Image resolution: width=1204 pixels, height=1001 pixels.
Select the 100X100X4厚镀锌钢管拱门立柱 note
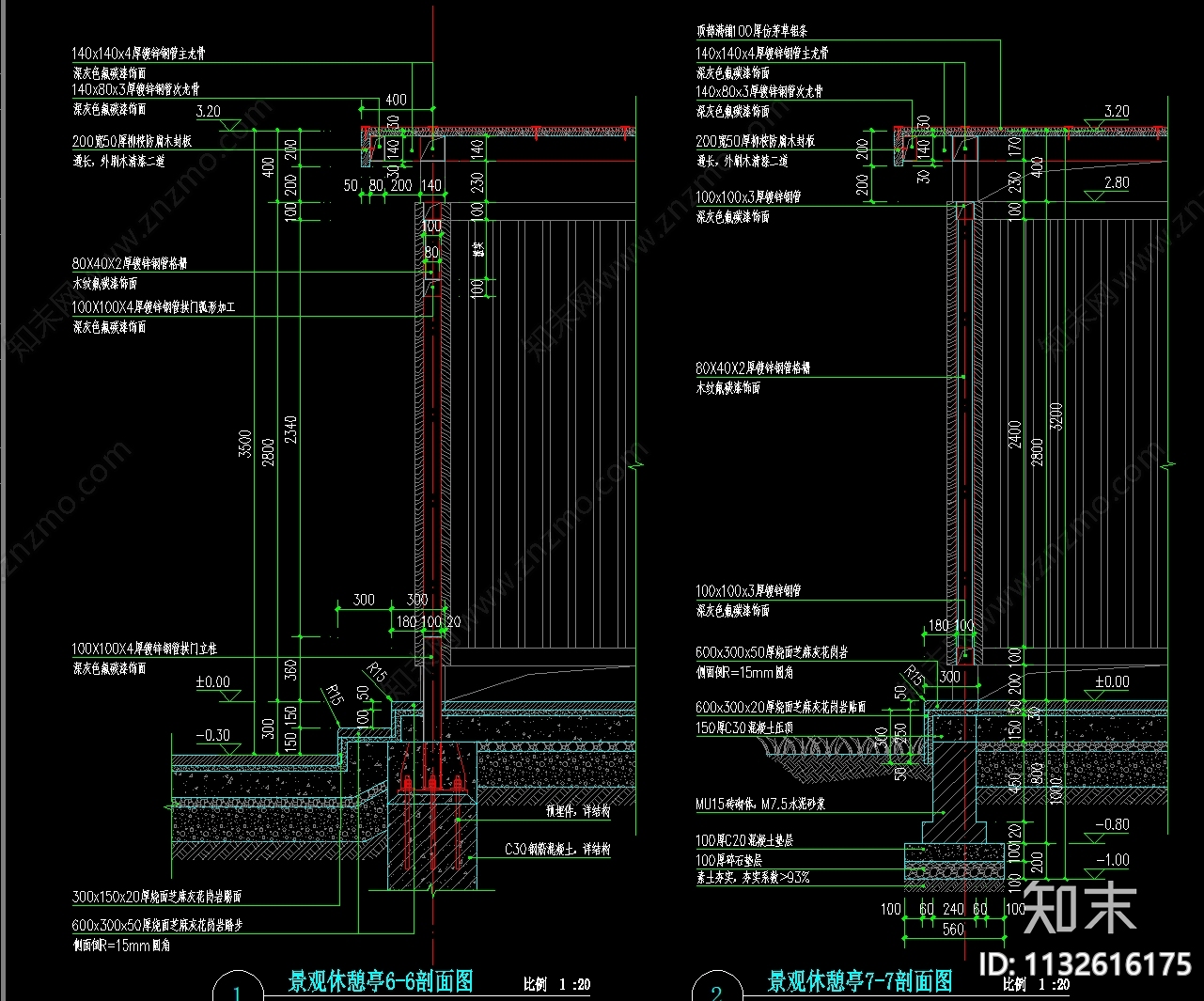pos(145,649)
